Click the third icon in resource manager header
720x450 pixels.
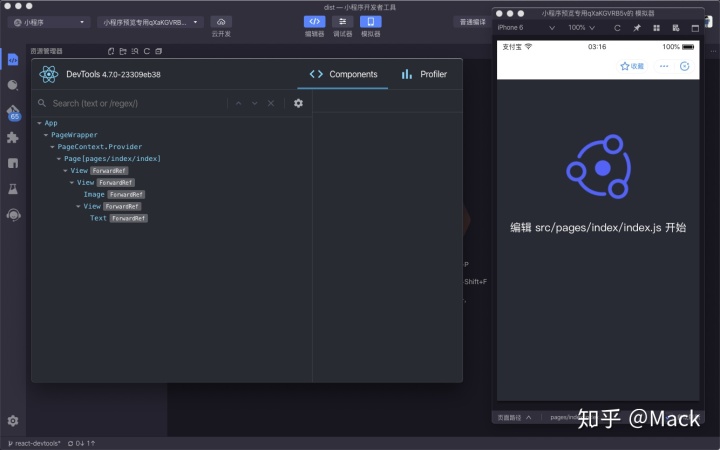[135, 51]
